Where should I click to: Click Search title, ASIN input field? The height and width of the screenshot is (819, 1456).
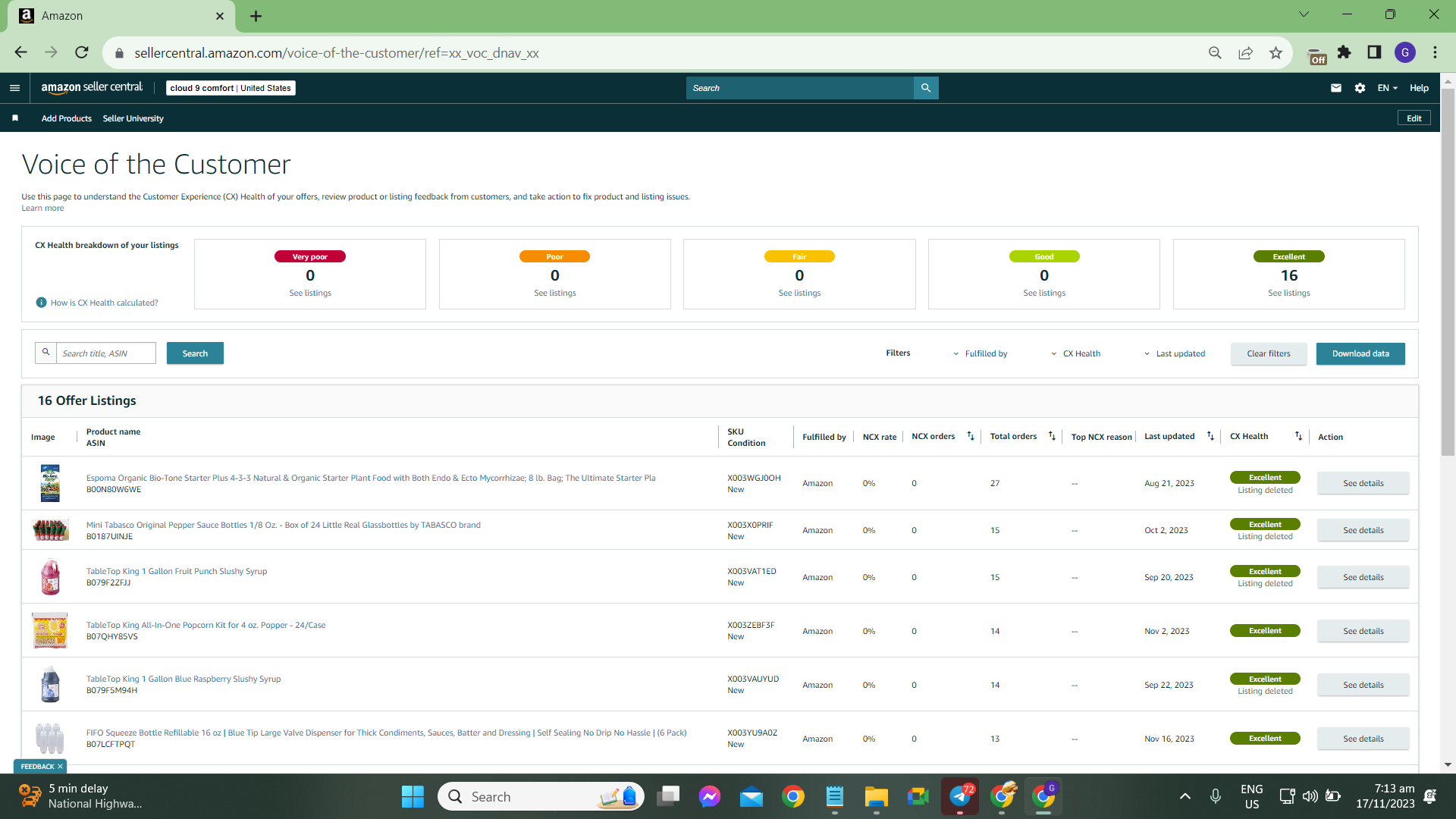point(105,353)
